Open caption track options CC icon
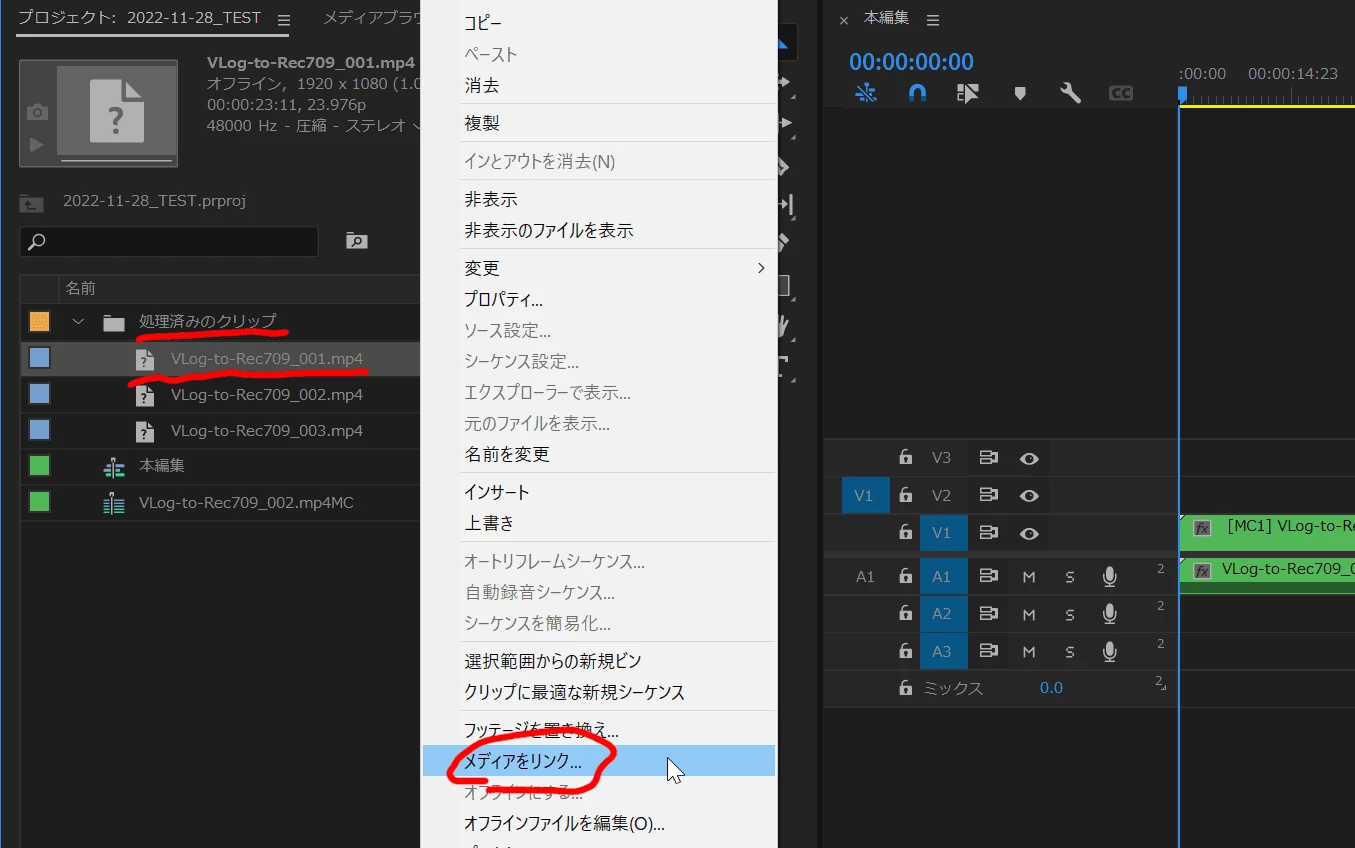Viewport: 1355px width, 848px height. pos(1121,93)
